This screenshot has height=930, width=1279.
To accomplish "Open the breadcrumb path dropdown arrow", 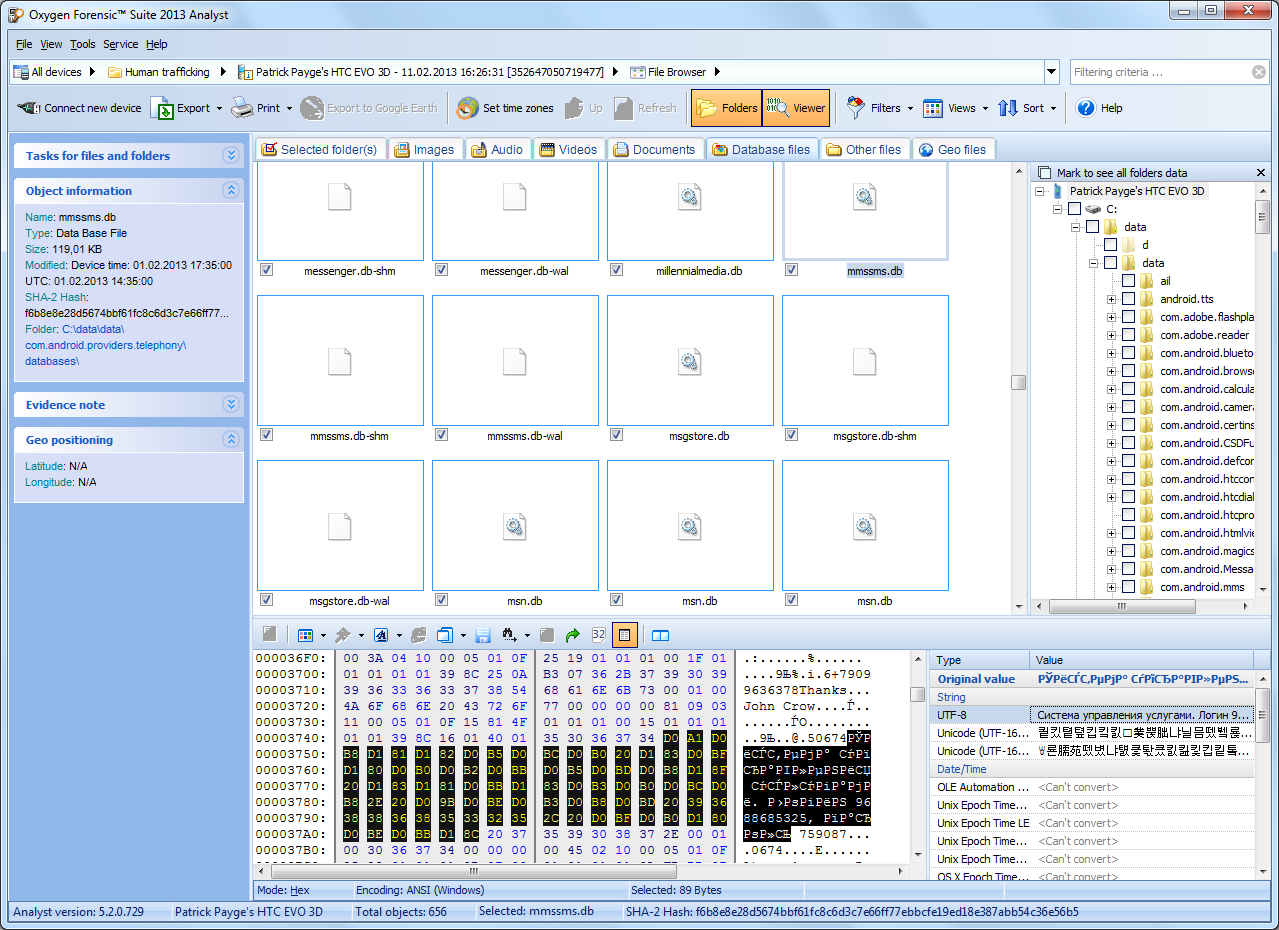I will tap(1051, 72).
